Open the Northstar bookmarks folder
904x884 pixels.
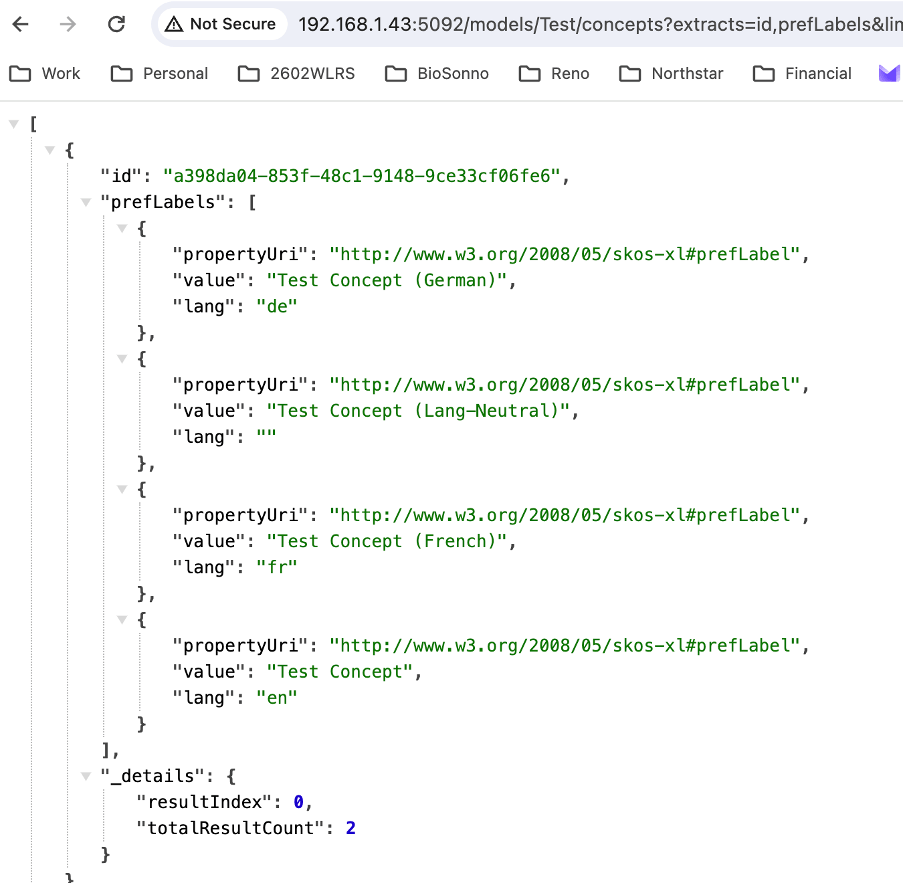click(672, 73)
